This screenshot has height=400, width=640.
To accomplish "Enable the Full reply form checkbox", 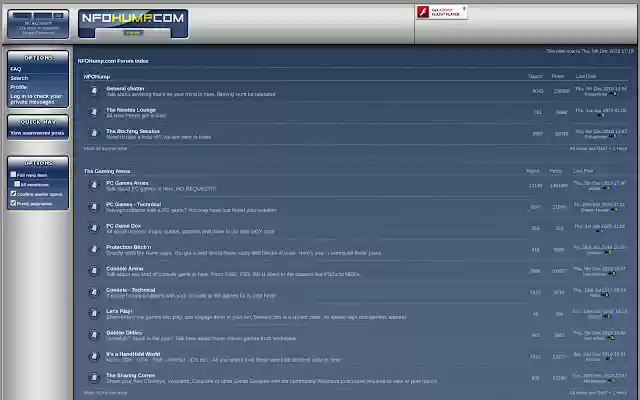I will tap(13, 174).
